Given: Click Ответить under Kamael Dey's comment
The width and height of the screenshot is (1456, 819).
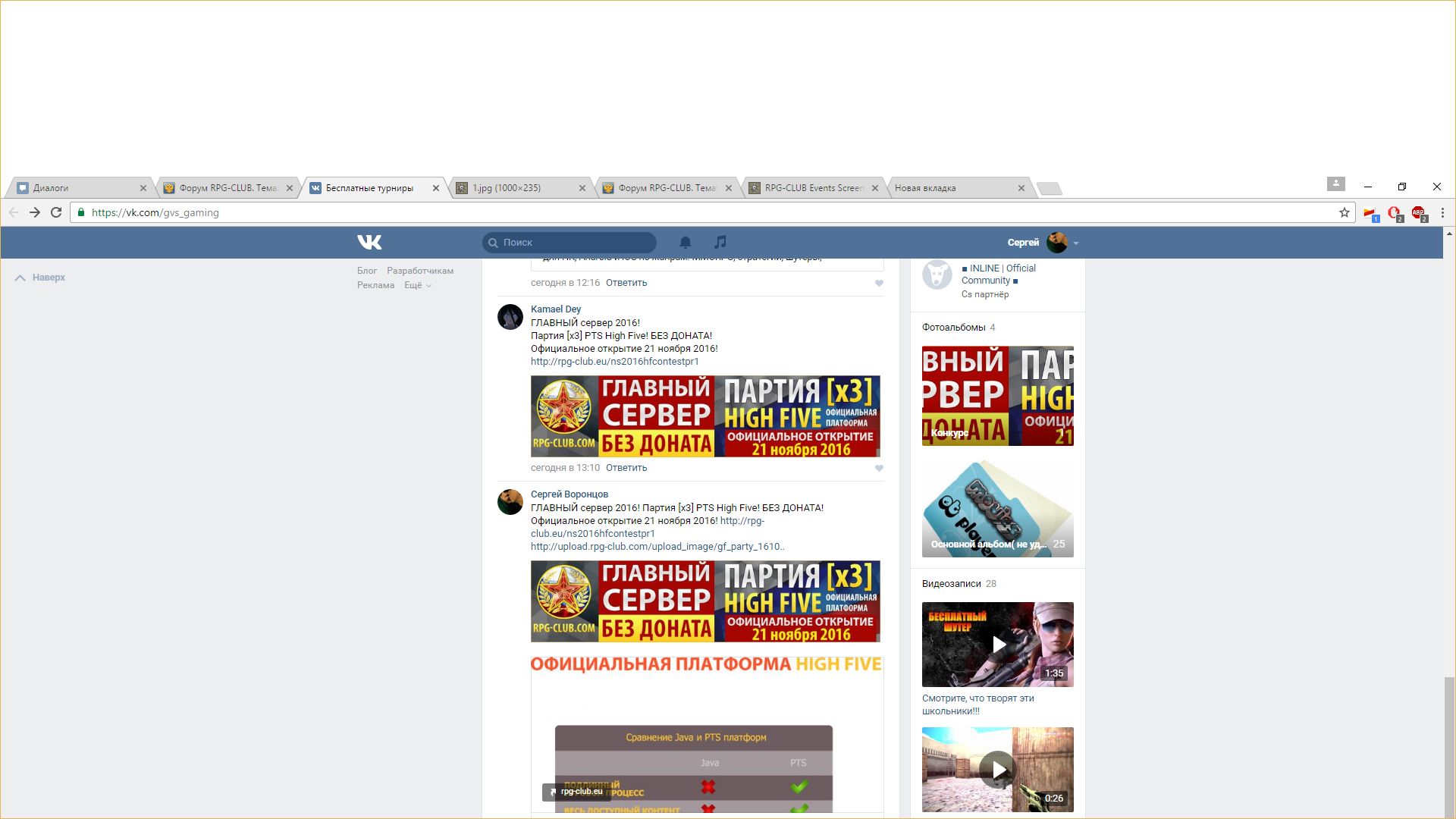Looking at the screenshot, I should [626, 468].
